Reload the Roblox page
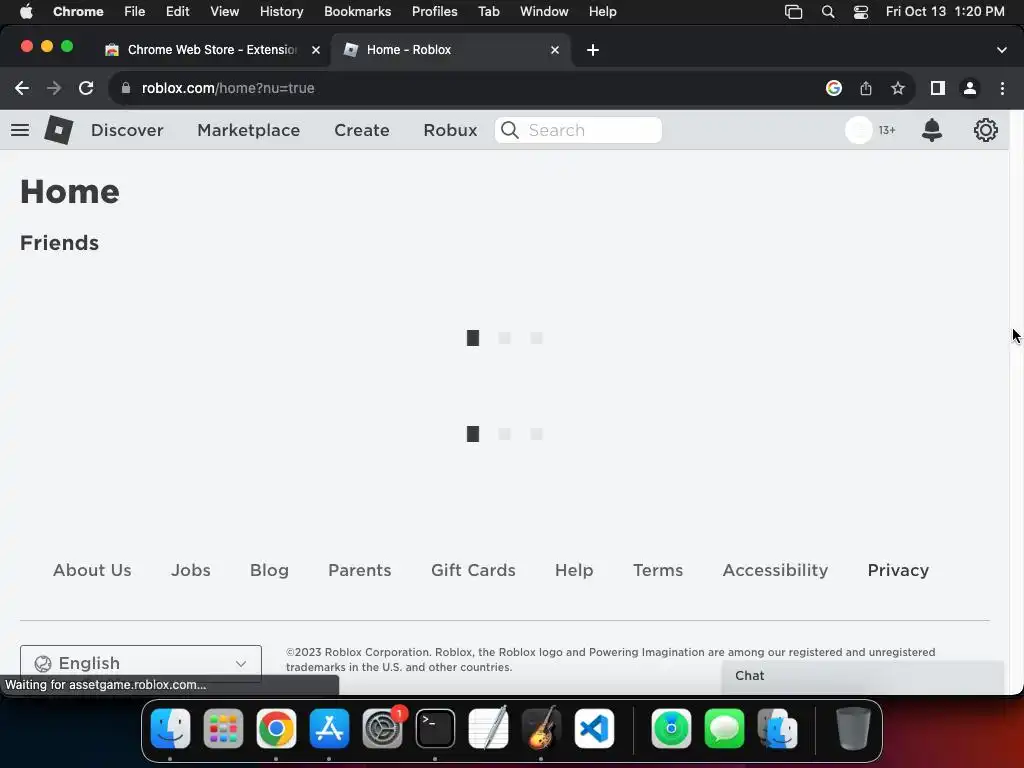1024x768 pixels. click(x=86, y=88)
